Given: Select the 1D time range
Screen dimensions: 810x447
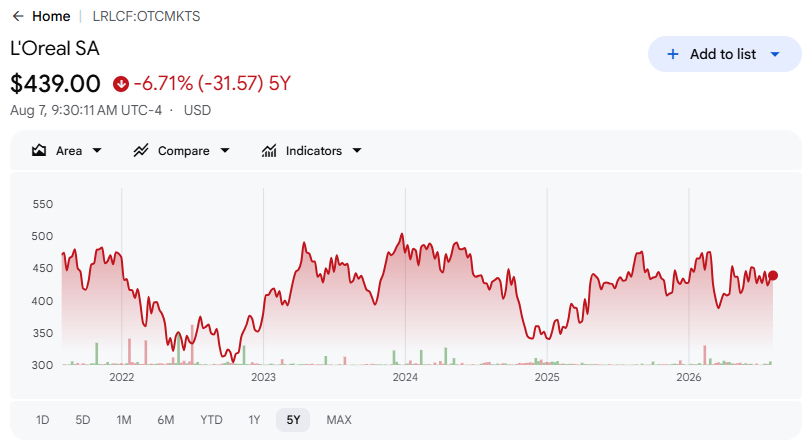Looking at the screenshot, I should tap(42, 420).
